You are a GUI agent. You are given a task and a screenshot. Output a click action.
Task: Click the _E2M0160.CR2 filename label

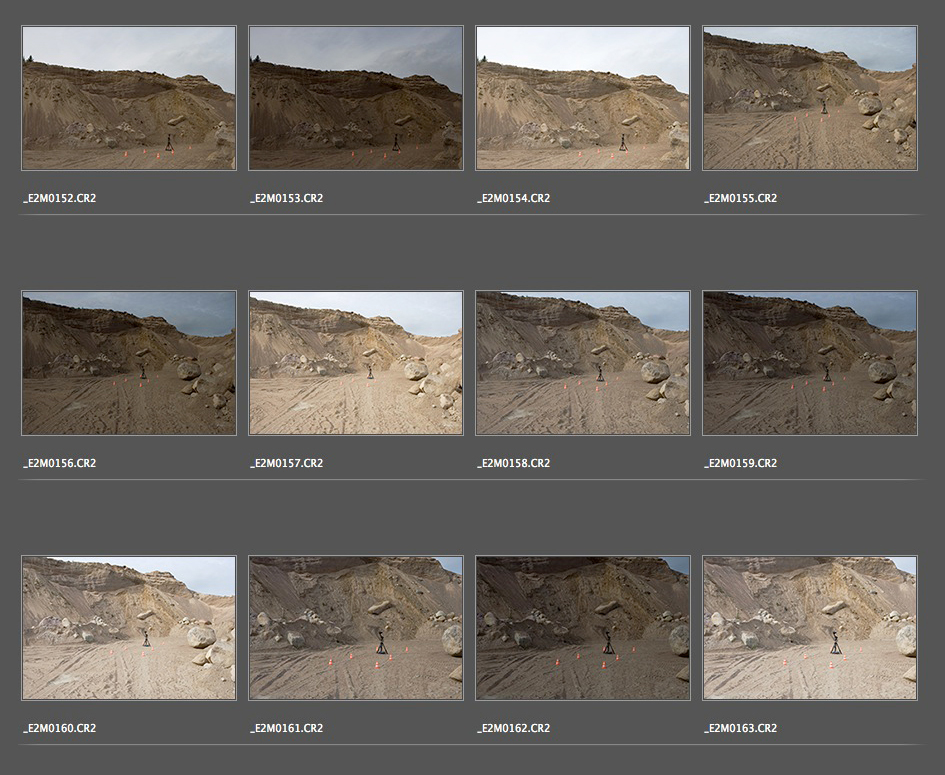tap(59, 728)
